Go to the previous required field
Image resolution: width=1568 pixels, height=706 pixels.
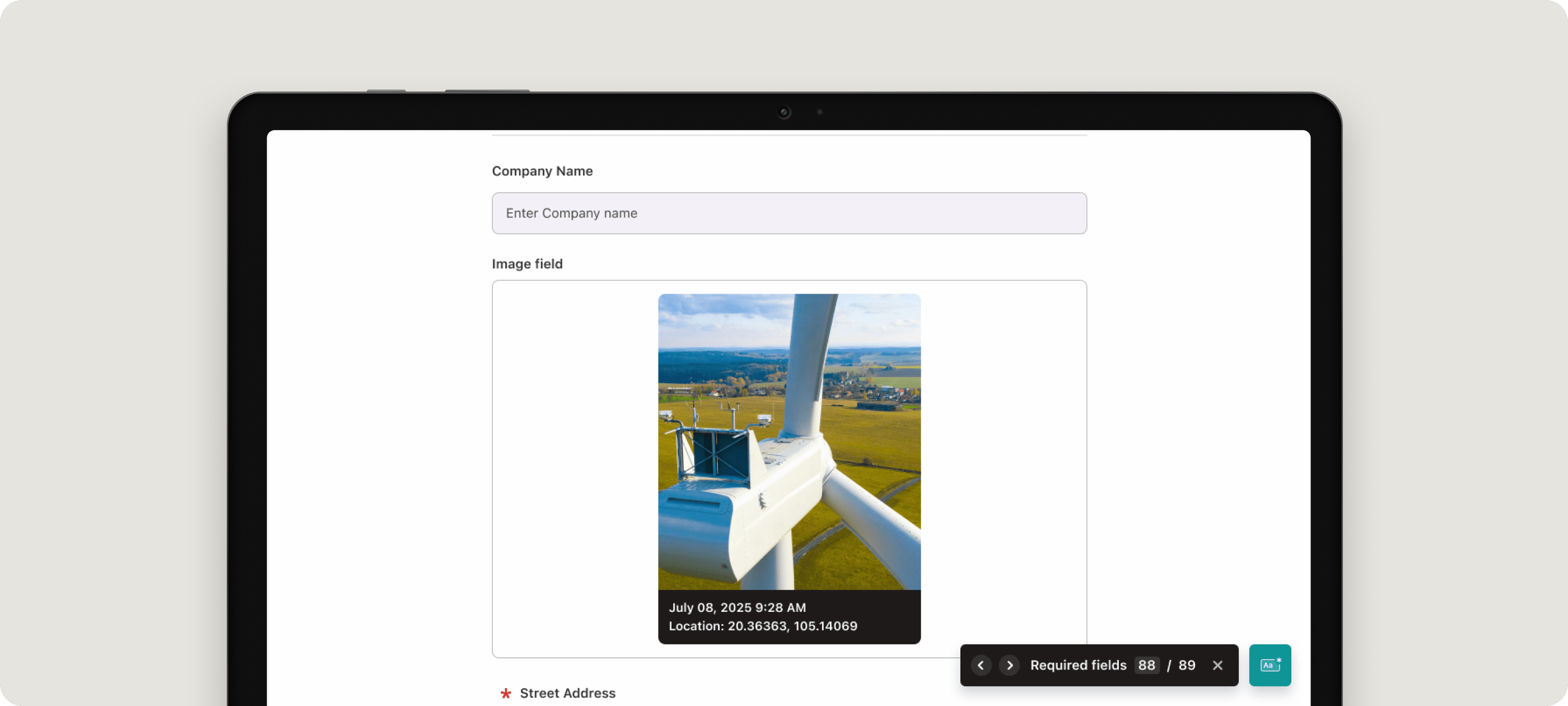pyautogui.click(x=981, y=665)
